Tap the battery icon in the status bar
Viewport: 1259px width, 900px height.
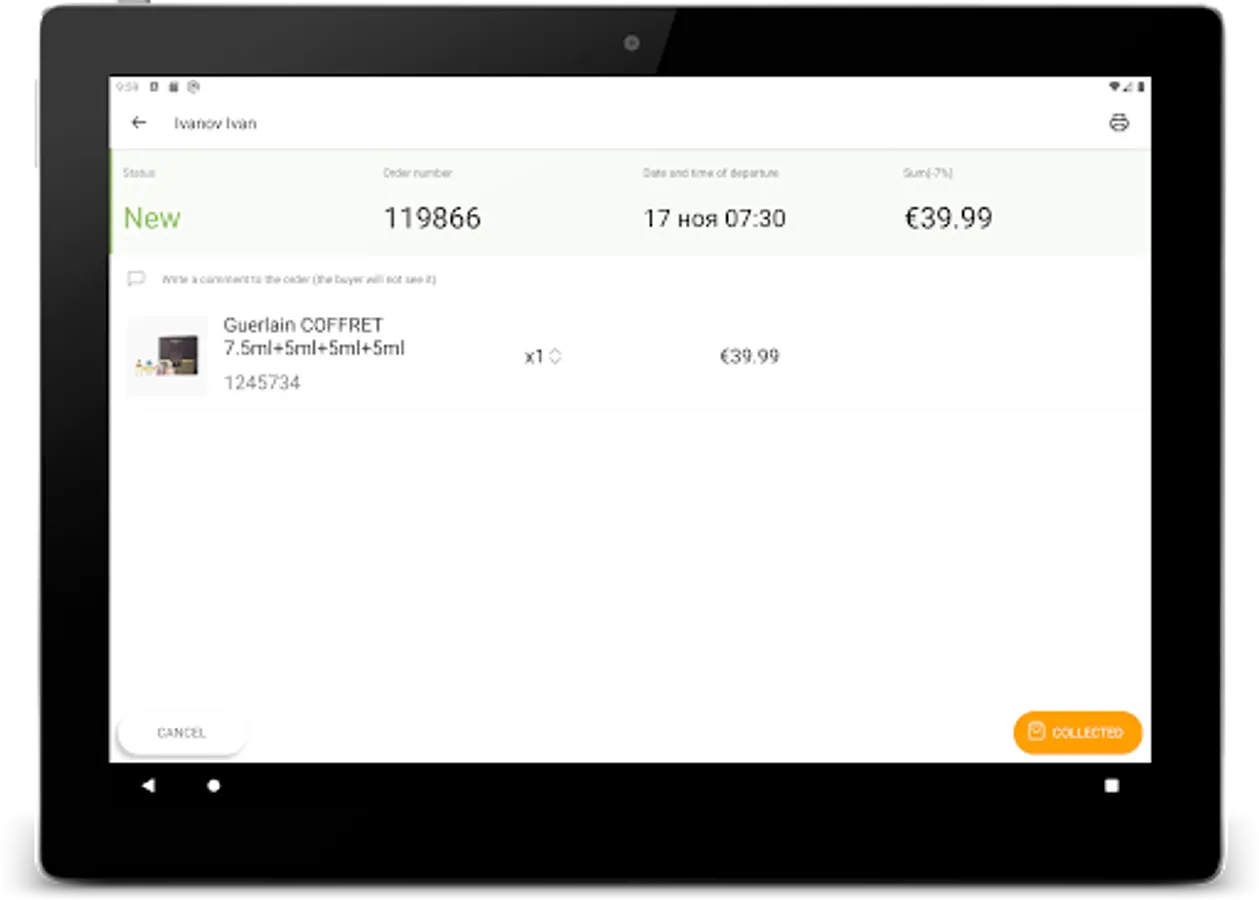(x=1141, y=88)
